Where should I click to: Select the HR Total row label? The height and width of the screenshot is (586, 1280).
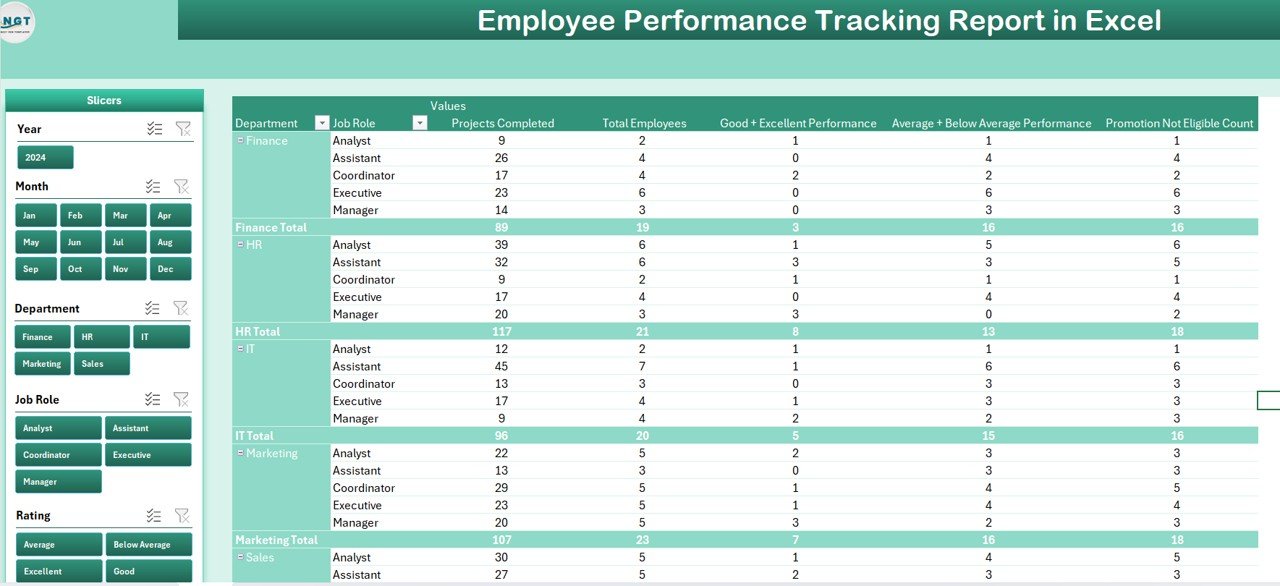(x=258, y=331)
